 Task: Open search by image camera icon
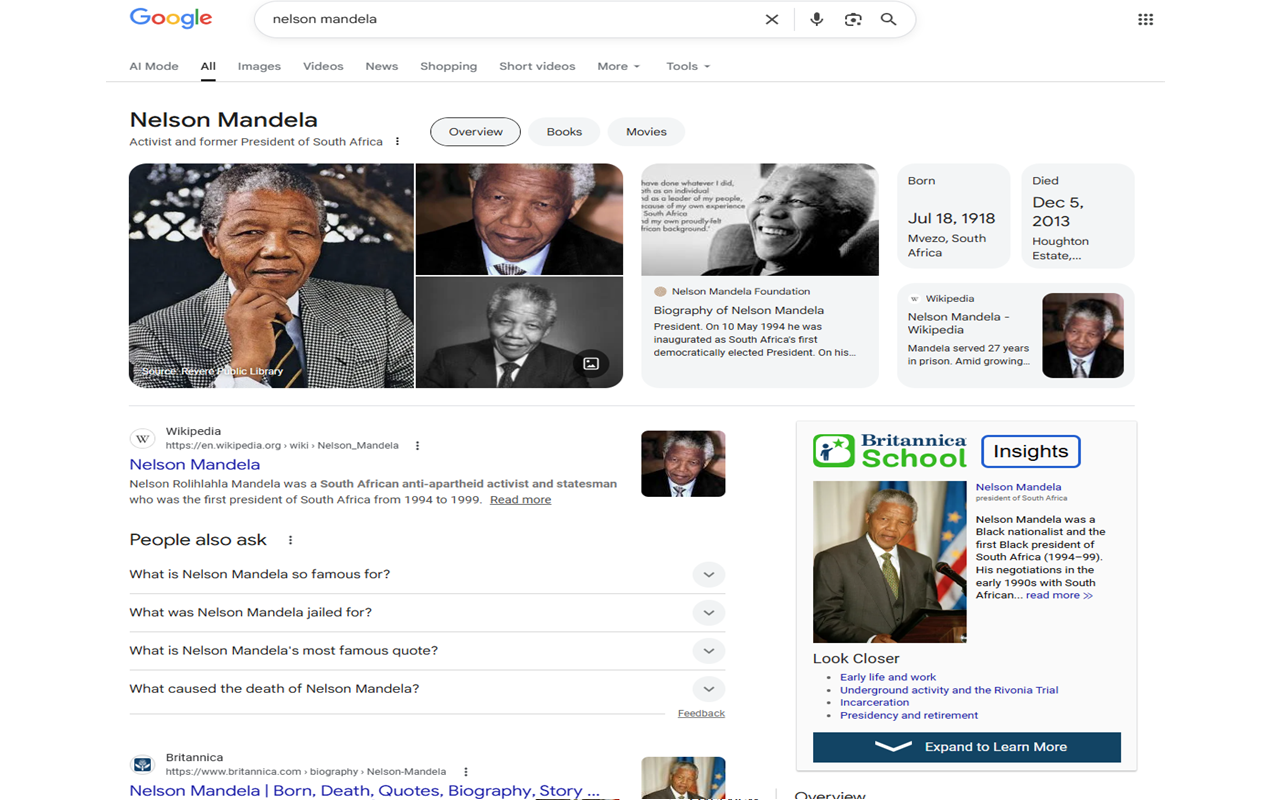[x=853, y=19]
